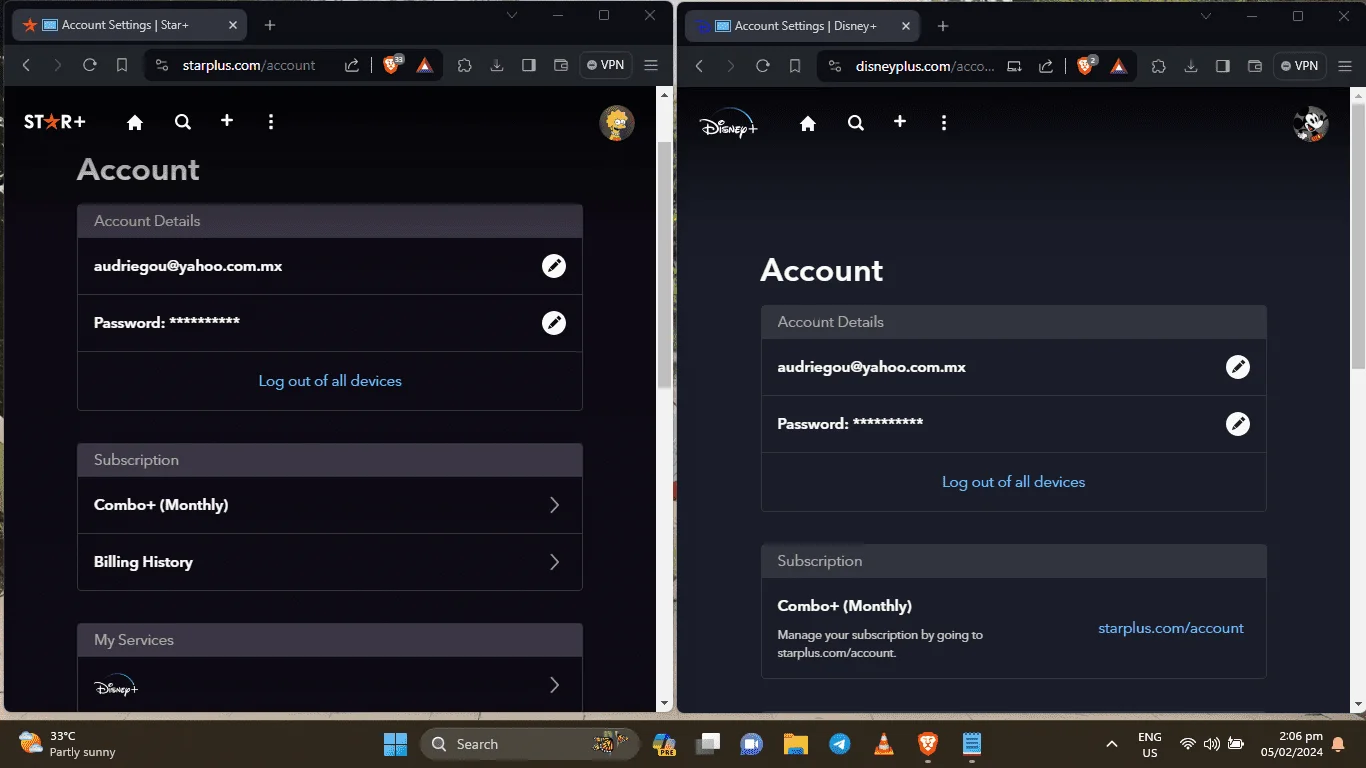The width and height of the screenshot is (1366, 768).
Task: Share starplus.com page via share icon
Action: click(352, 65)
